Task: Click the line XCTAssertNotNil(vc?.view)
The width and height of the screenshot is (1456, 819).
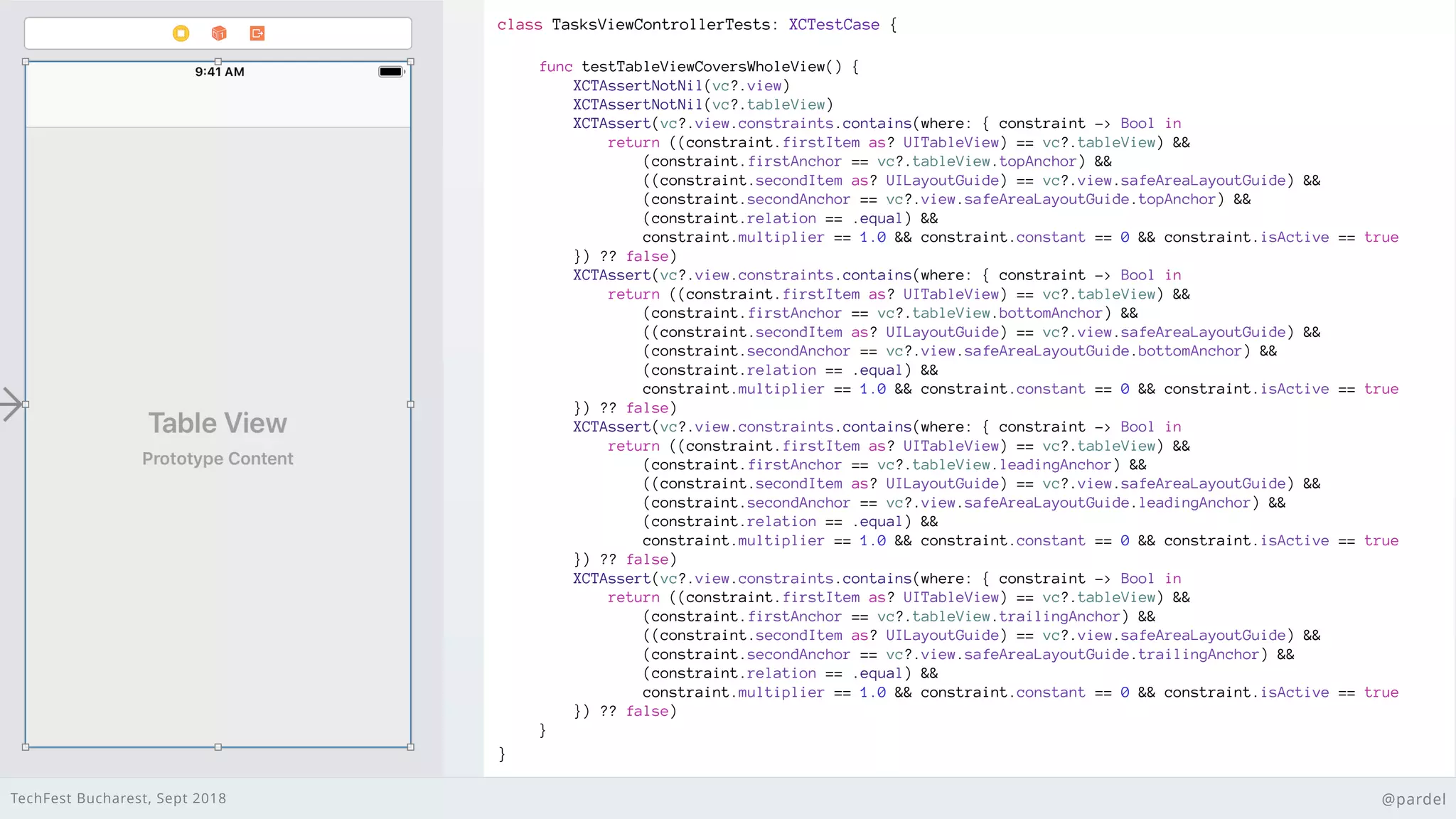Action: click(681, 86)
